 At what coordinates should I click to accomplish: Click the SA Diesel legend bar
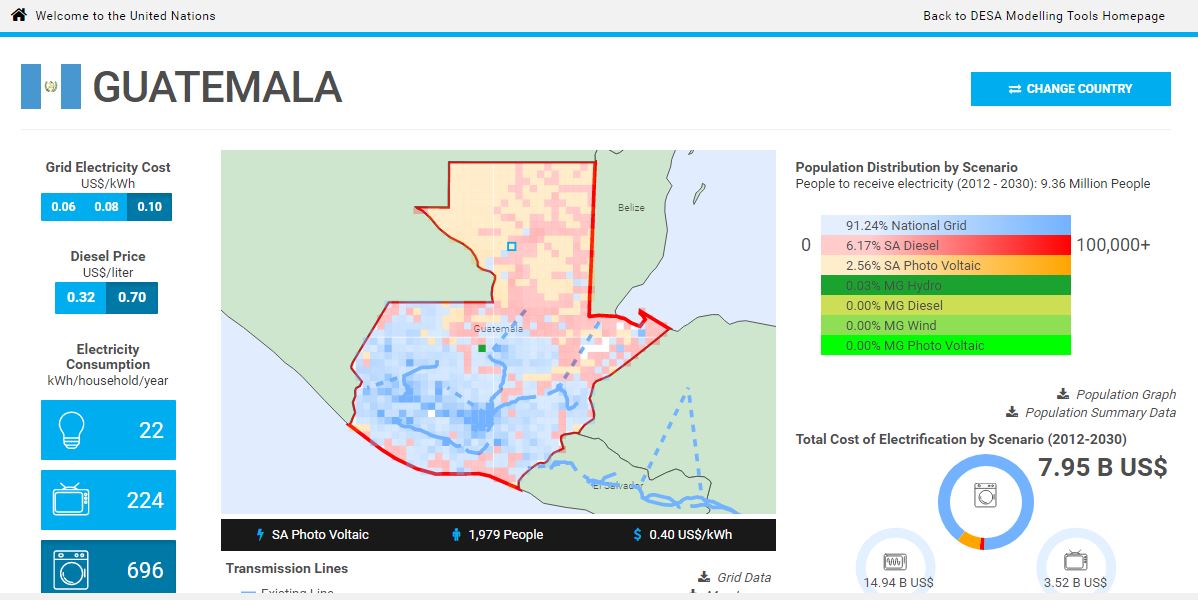[946, 245]
